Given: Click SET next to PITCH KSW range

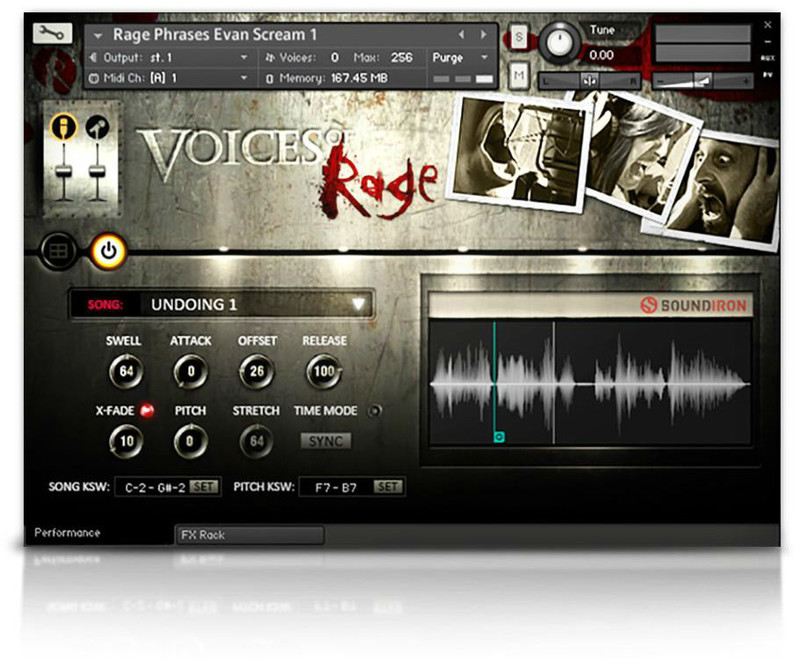Looking at the screenshot, I should (388, 487).
